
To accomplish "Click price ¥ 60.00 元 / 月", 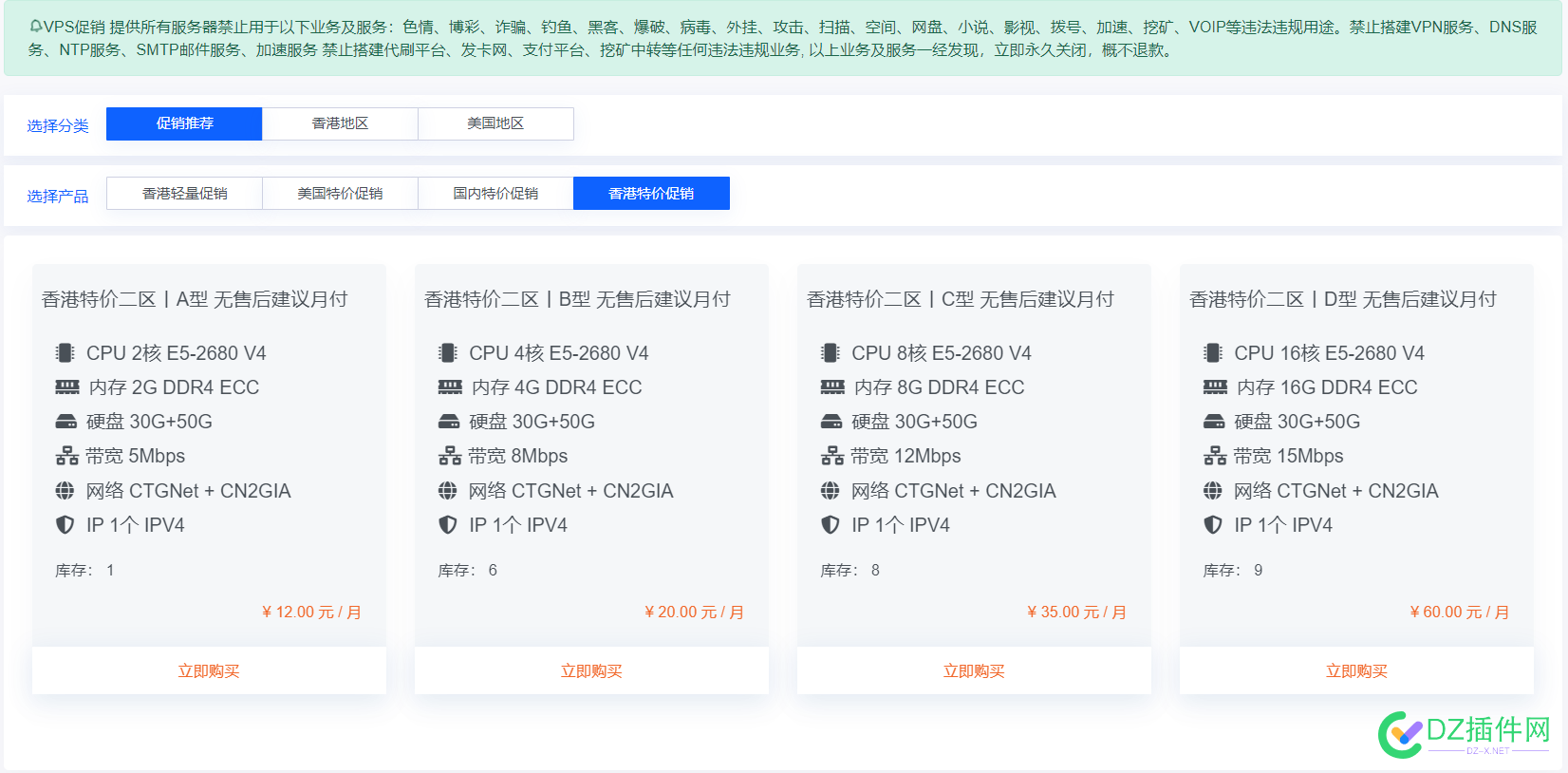I will coord(1459,613).
